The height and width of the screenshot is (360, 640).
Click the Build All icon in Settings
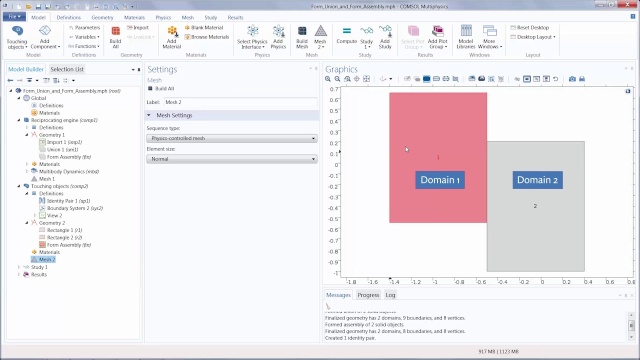(x=150, y=89)
